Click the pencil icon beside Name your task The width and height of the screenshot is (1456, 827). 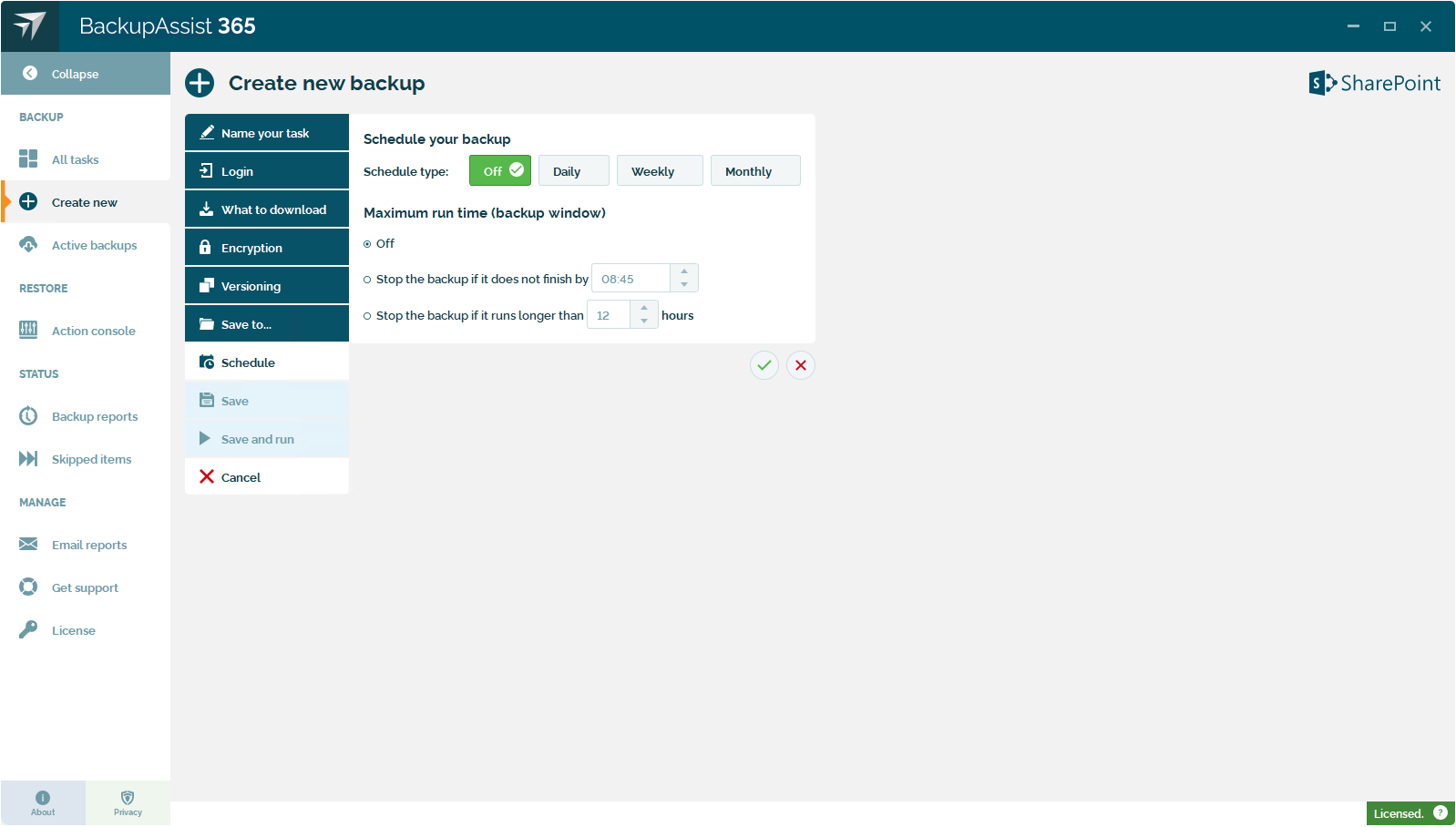[207, 132]
